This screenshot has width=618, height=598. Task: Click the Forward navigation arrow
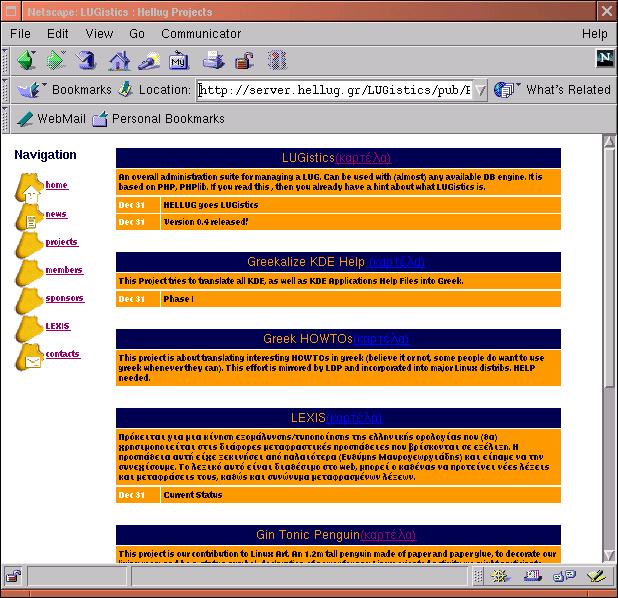click(56, 60)
